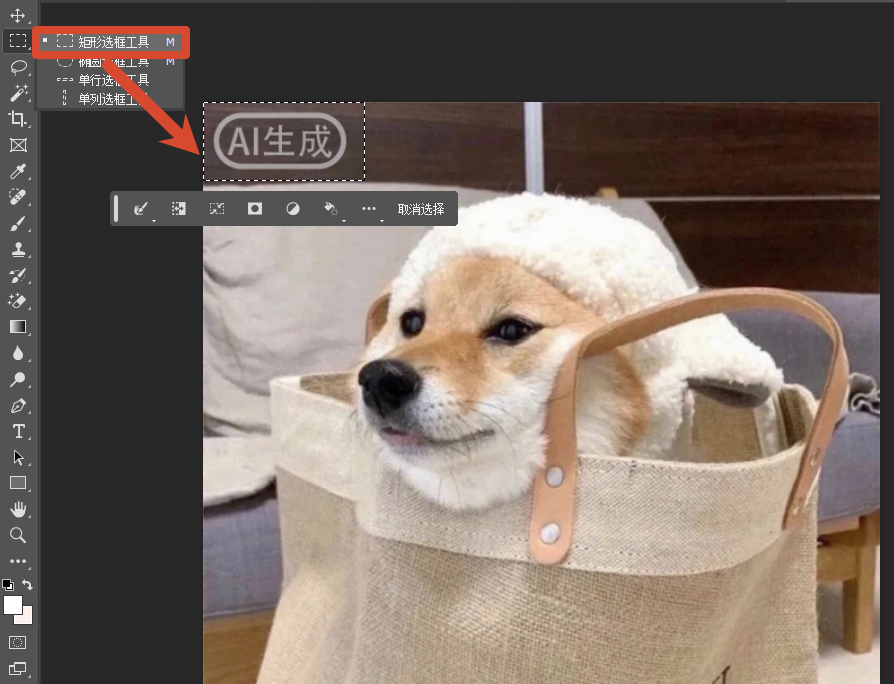The height and width of the screenshot is (684, 894).
Task: Select the Dodge tool
Action: click(x=18, y=380)
